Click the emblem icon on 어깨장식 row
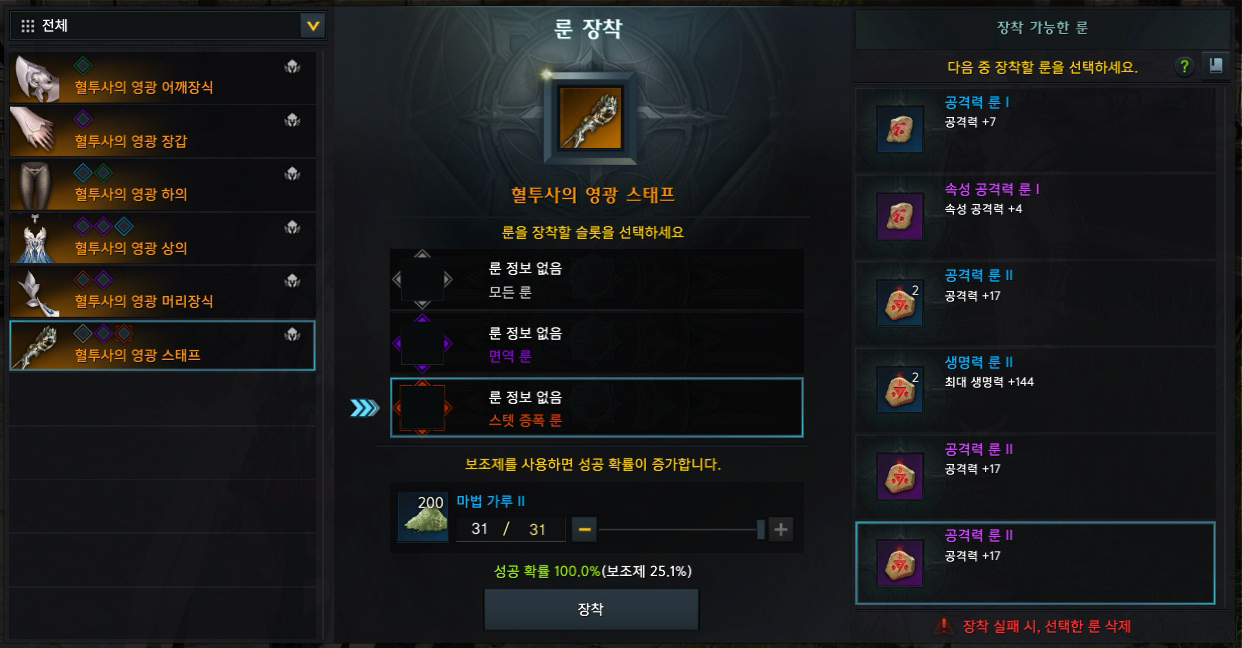Image resolution: width=1242 pixels, height=648 pixels. [x=292, y=67]
